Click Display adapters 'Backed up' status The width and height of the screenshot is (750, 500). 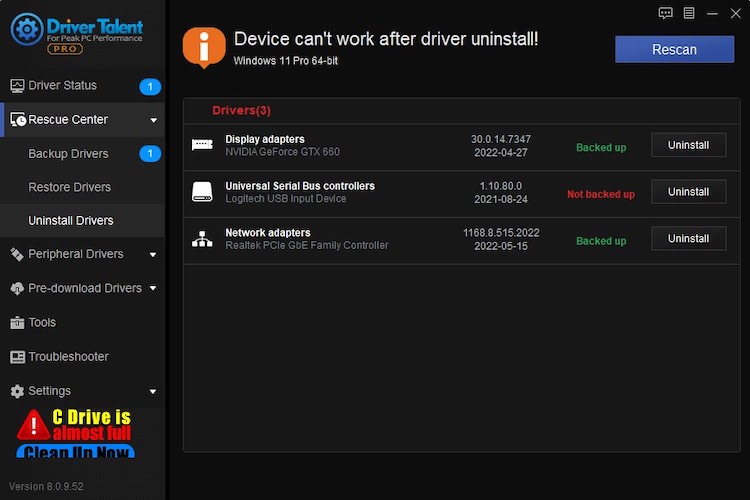pyautogui.click(x=601, y=147)
